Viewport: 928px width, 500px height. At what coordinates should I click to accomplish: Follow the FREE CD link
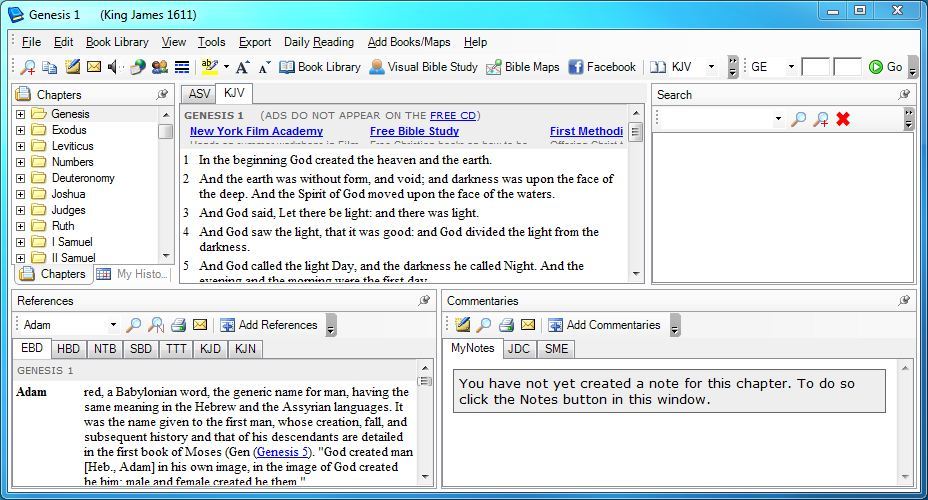(x=453, y=115)
